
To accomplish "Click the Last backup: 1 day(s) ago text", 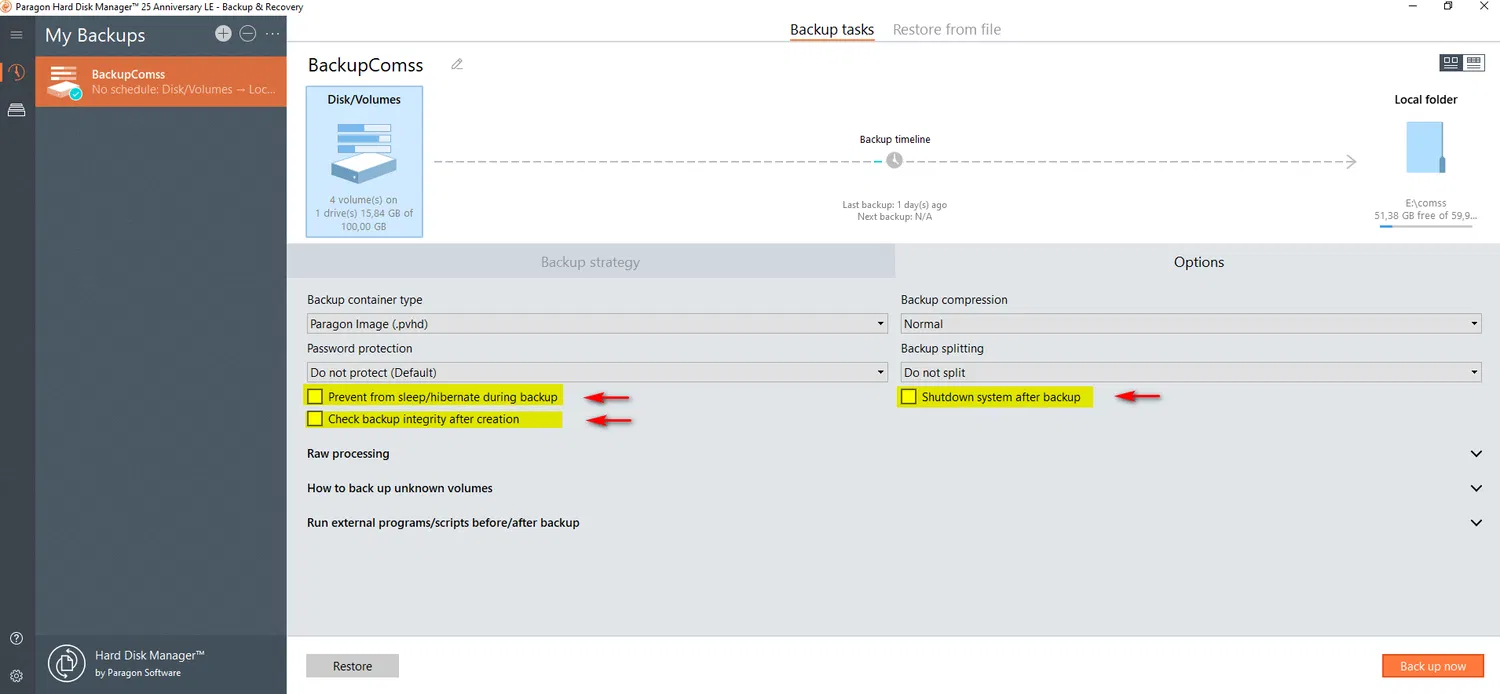I will pyautogui.click(x=894, y=205).
